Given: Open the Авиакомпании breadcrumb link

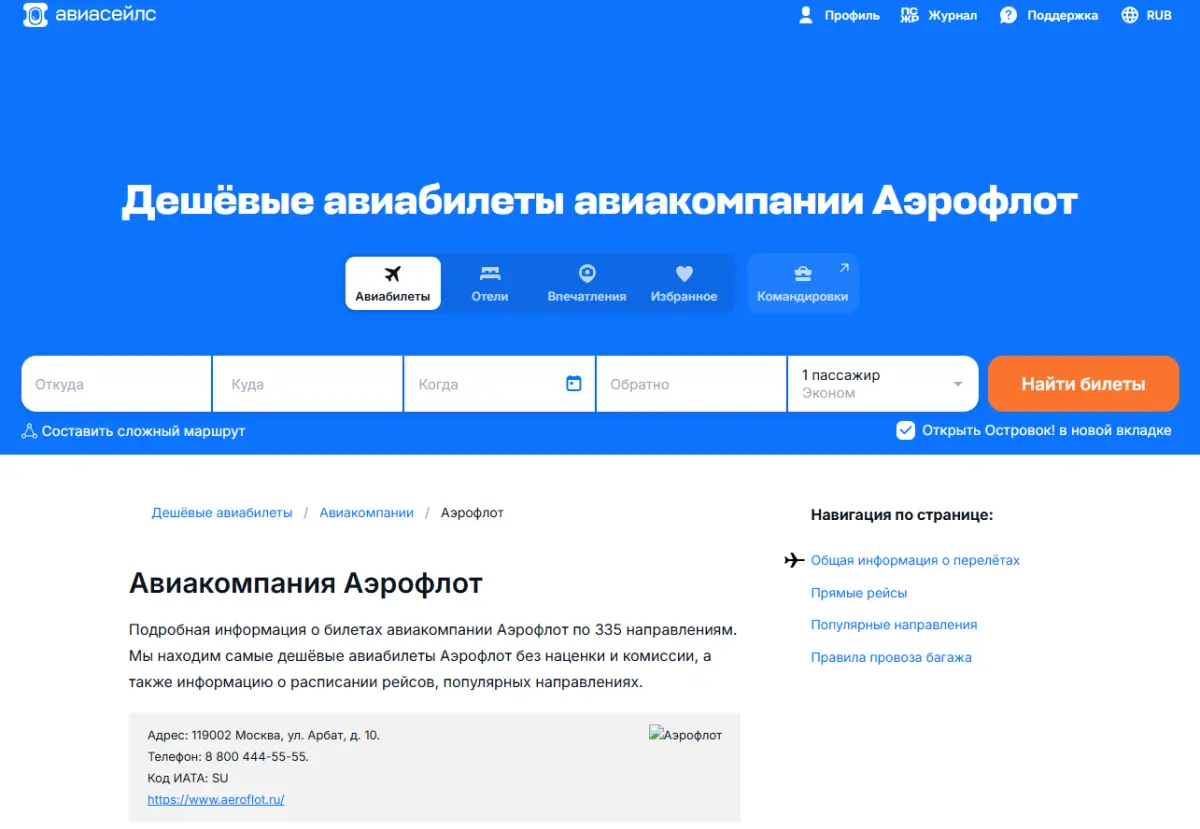Looking at the screenshot, I should tap(366, 512).
